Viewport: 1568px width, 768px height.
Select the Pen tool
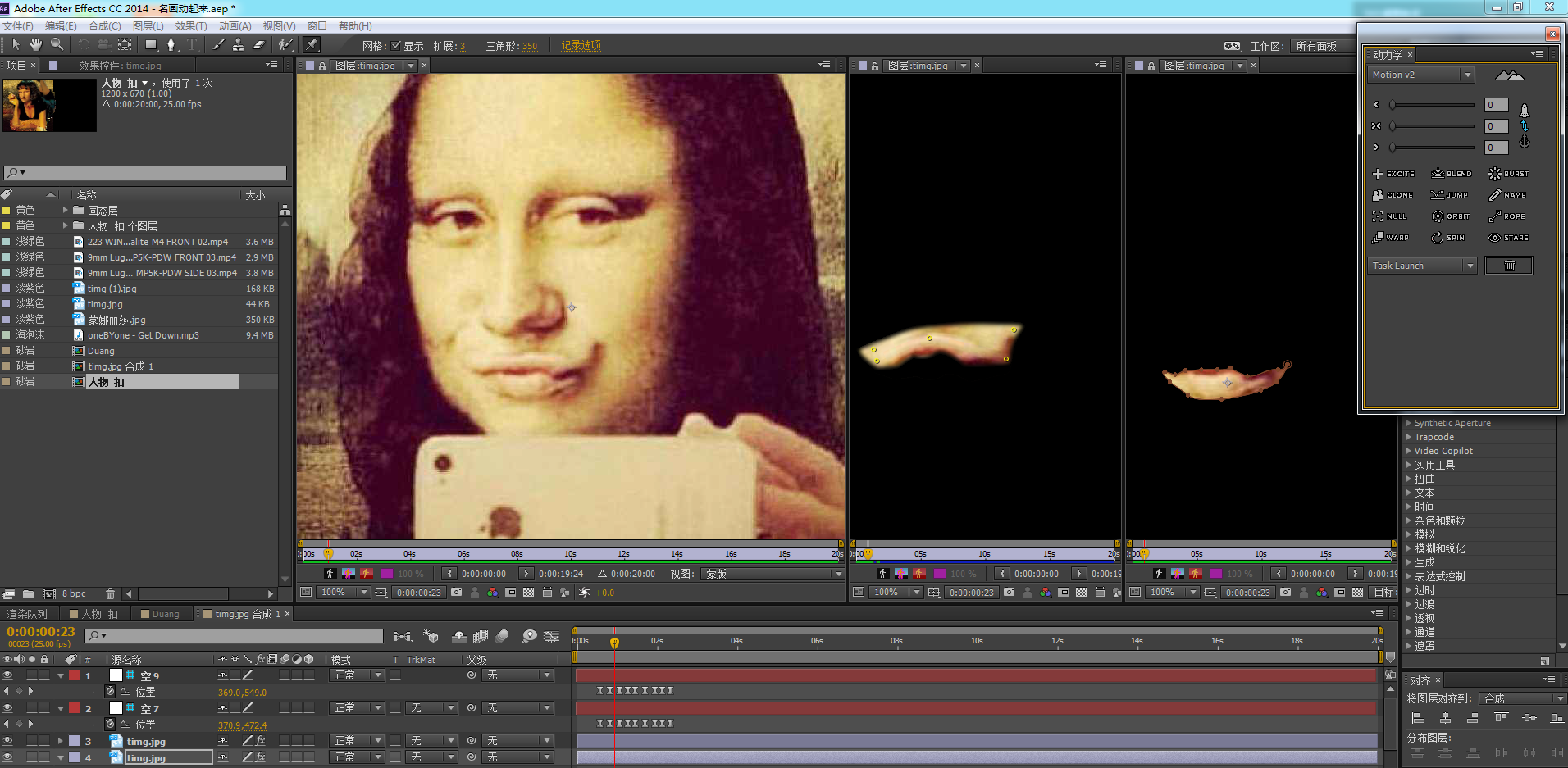171,45
